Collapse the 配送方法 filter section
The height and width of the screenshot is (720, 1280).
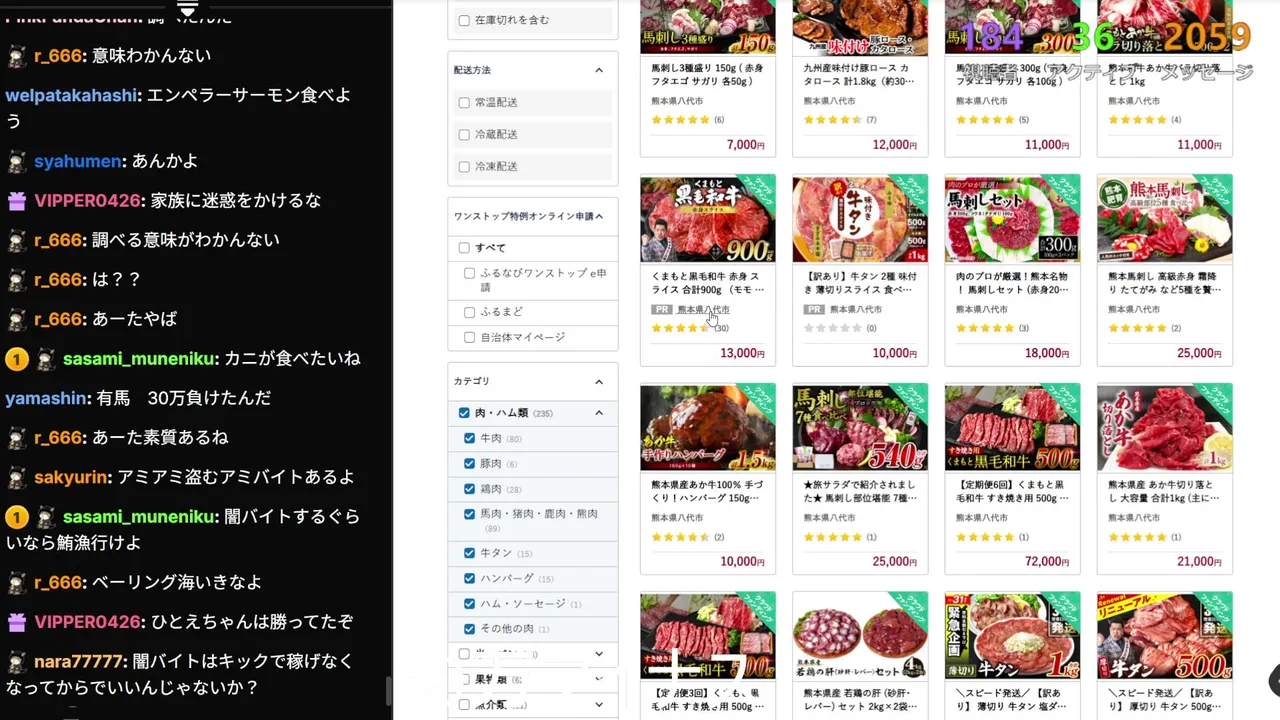pyautogui.click(x=599, y=70)
